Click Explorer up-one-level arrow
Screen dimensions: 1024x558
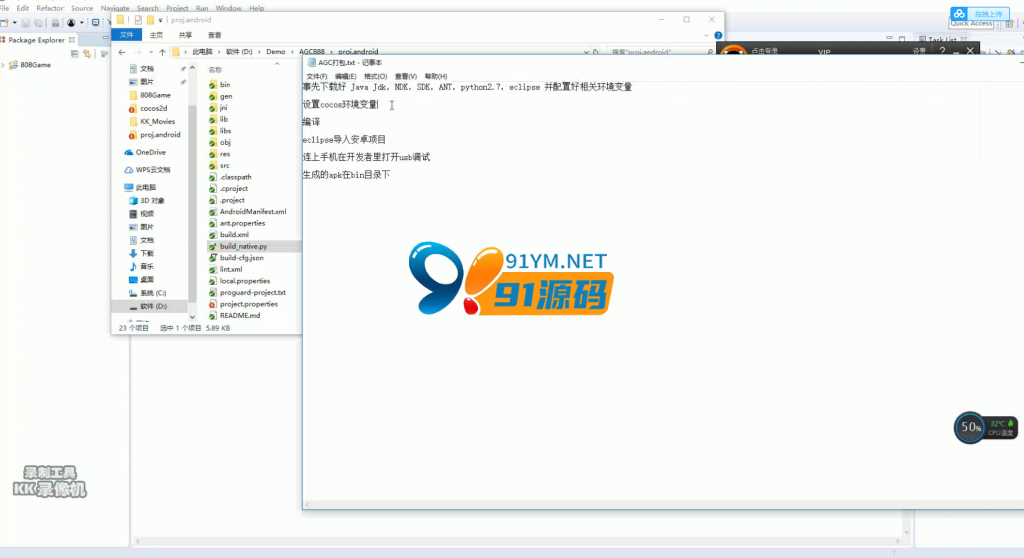162,52
